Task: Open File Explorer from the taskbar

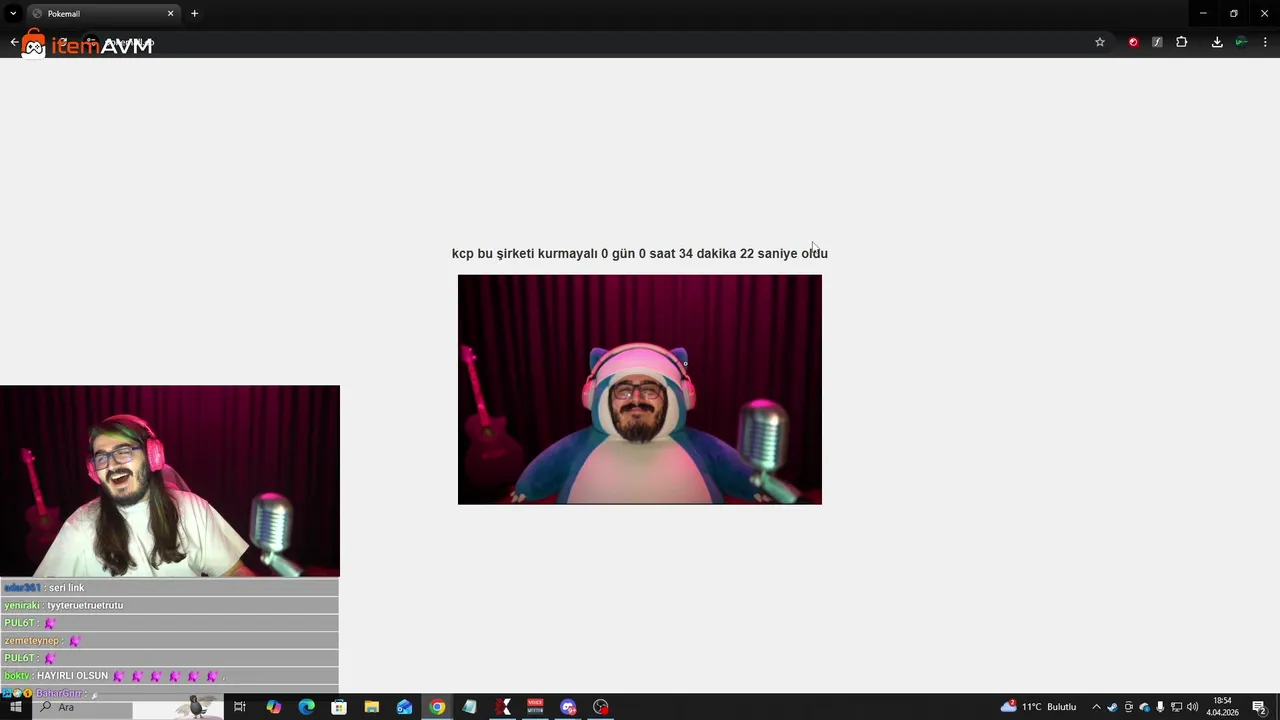Action: point(371,707)
